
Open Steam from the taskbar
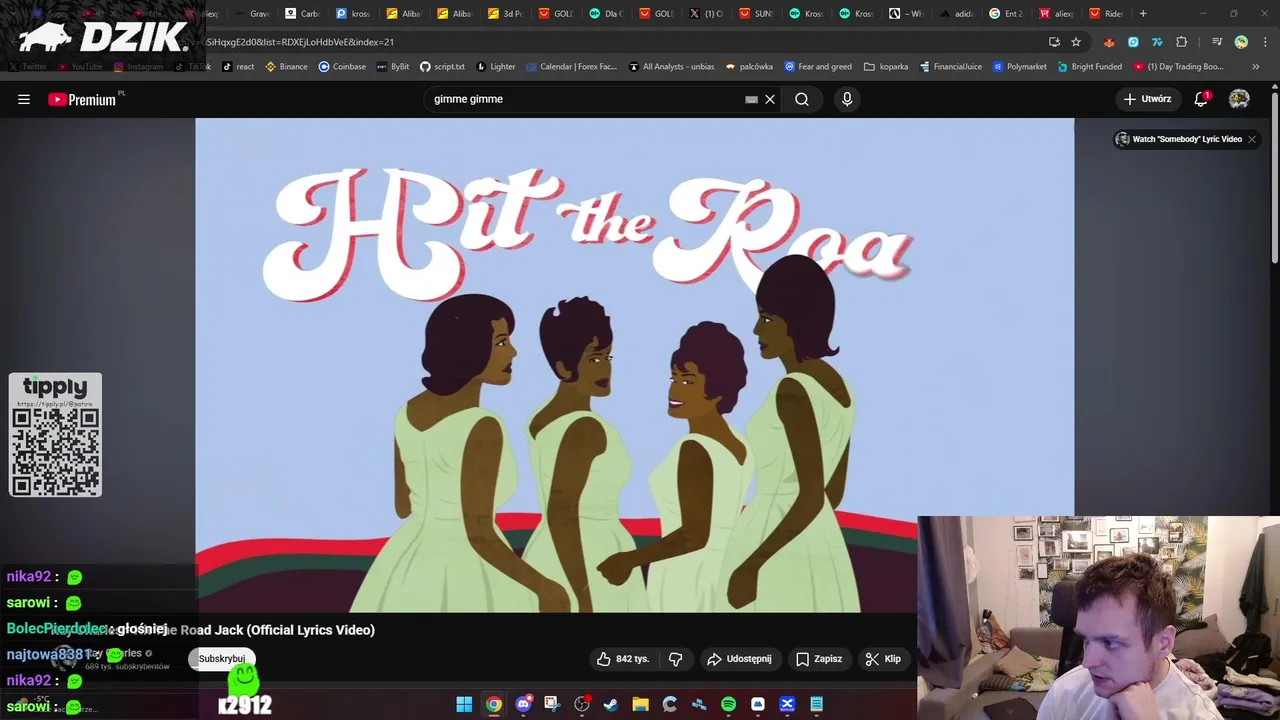pyautogui.click(x=611, y=704)
